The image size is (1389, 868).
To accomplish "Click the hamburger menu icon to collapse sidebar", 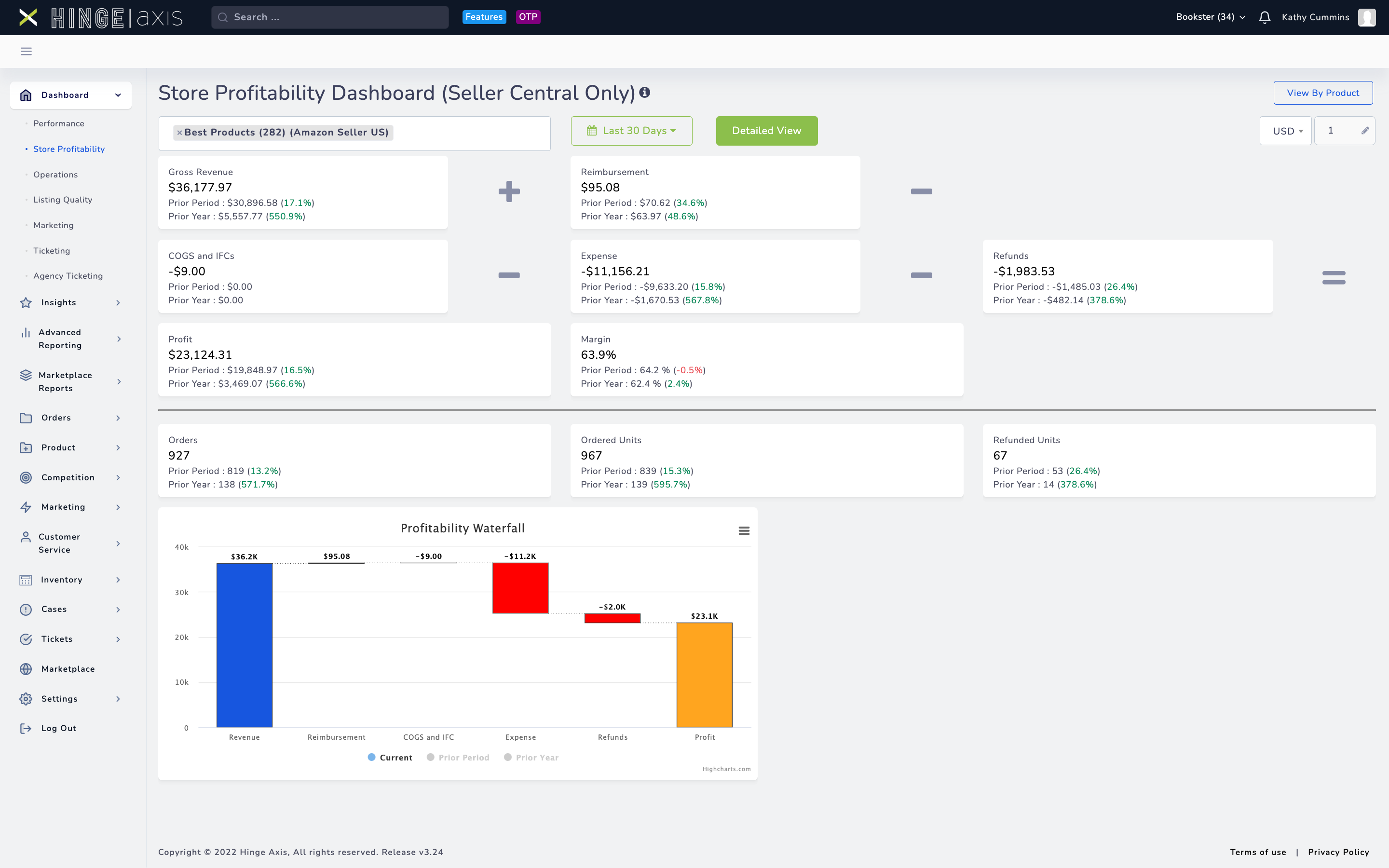I will tap(27, 52).
